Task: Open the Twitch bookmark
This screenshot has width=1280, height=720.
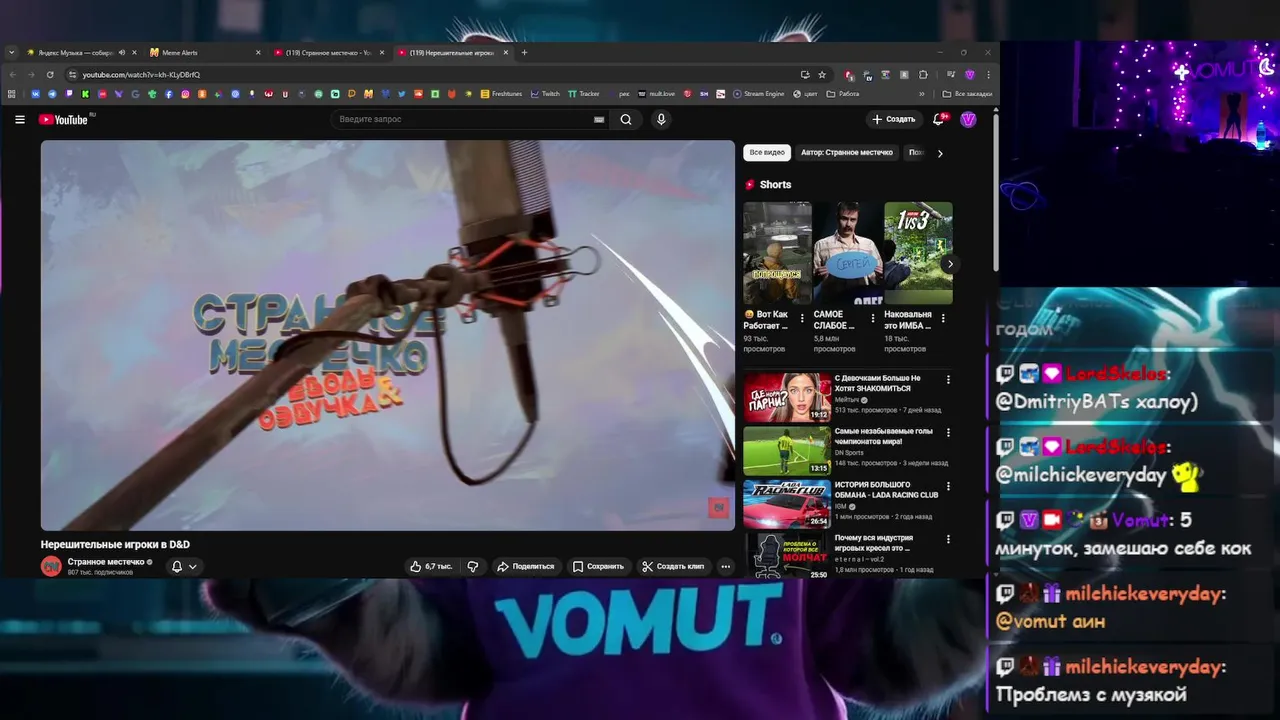Action: tap(546, 94)
